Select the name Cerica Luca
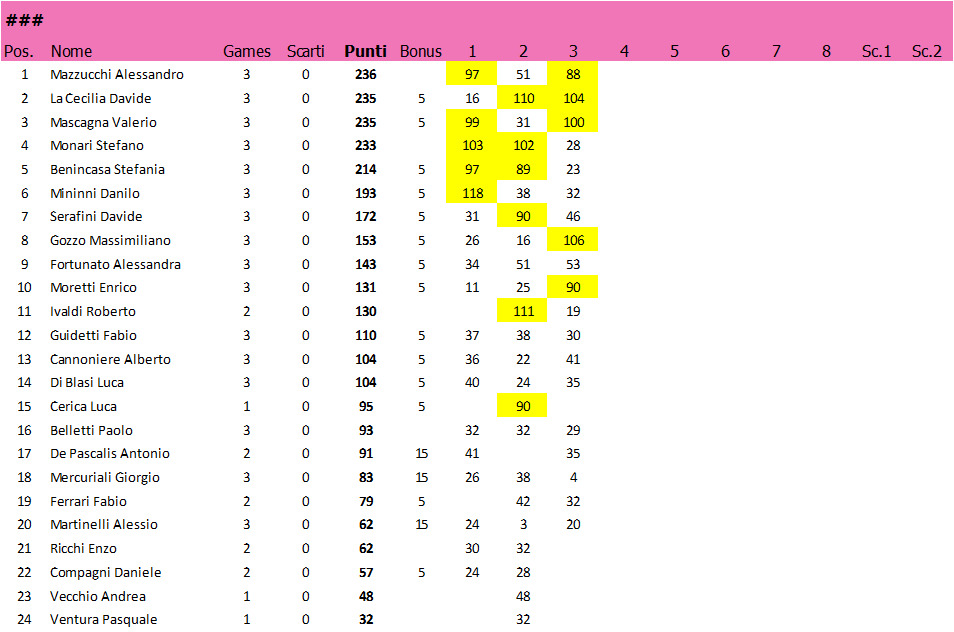The image size is (954, 632). click(x=83, y=406)
